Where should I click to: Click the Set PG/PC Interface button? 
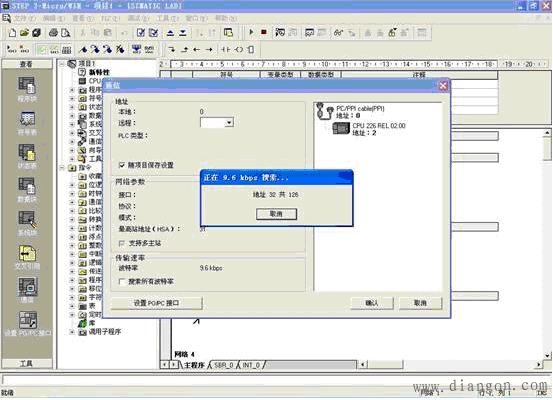pos(157,303)
